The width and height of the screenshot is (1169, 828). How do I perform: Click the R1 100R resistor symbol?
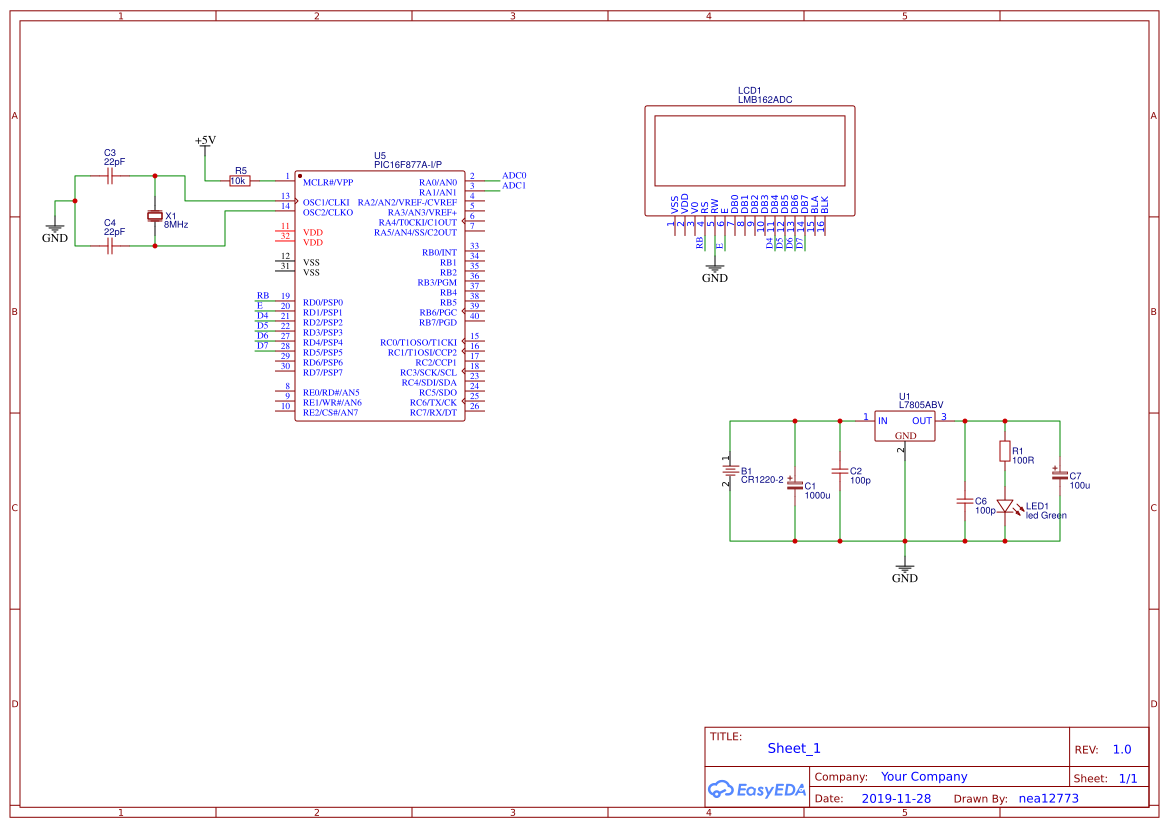coord(1005,451)
